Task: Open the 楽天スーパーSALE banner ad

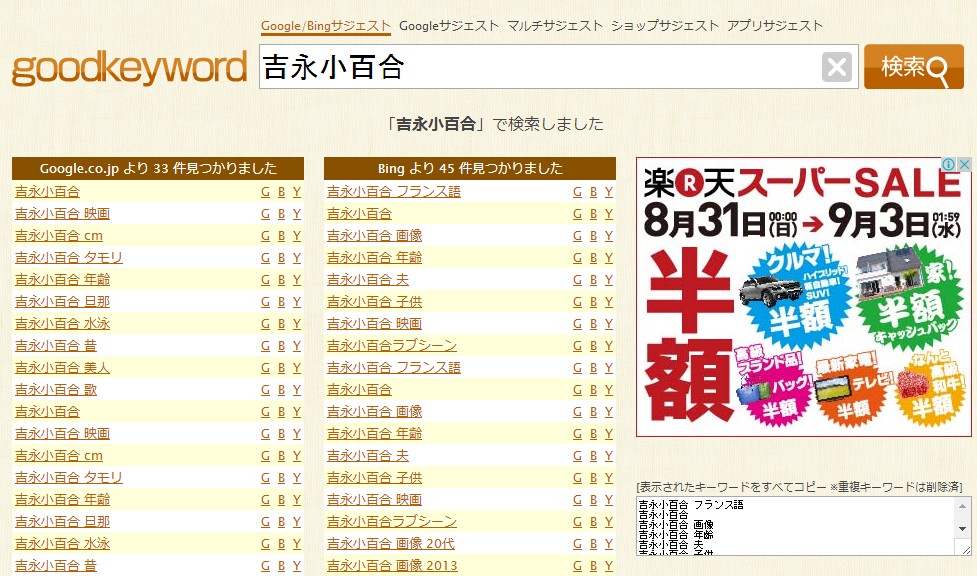Action: [x=803, y=297]
